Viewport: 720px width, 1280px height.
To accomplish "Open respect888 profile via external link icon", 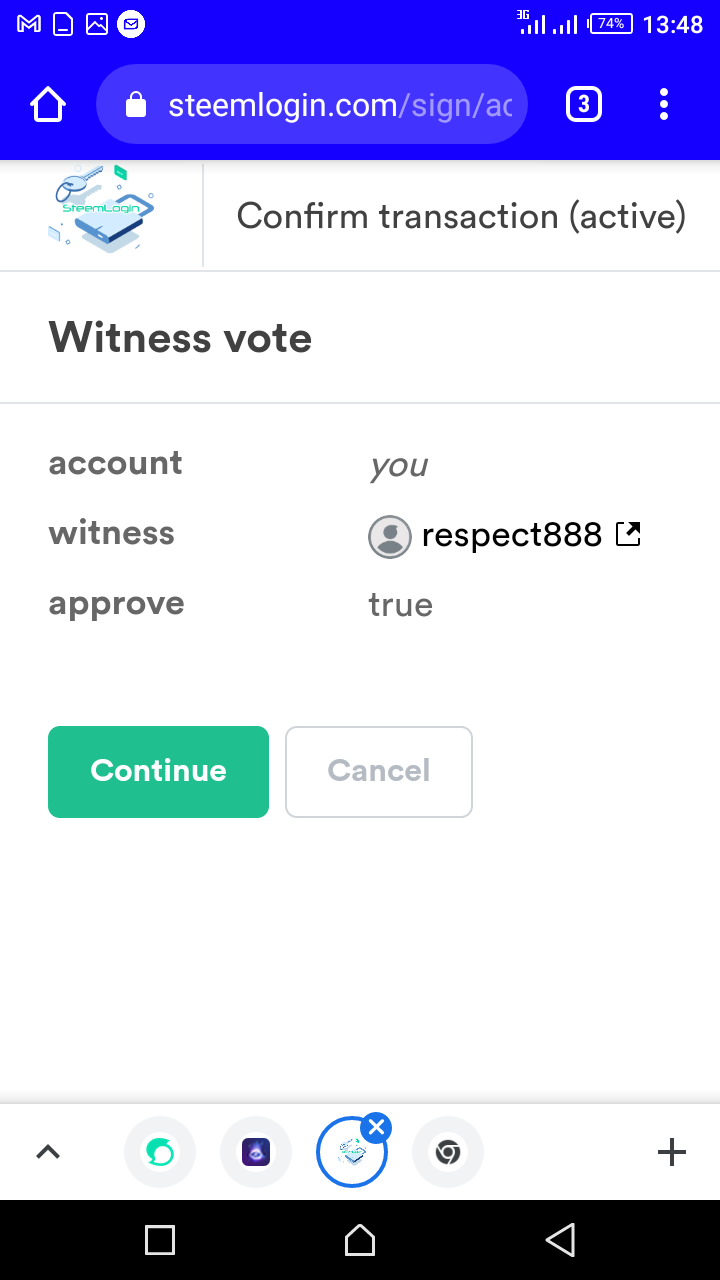I will pyautogui.click(x=628, y=535).
